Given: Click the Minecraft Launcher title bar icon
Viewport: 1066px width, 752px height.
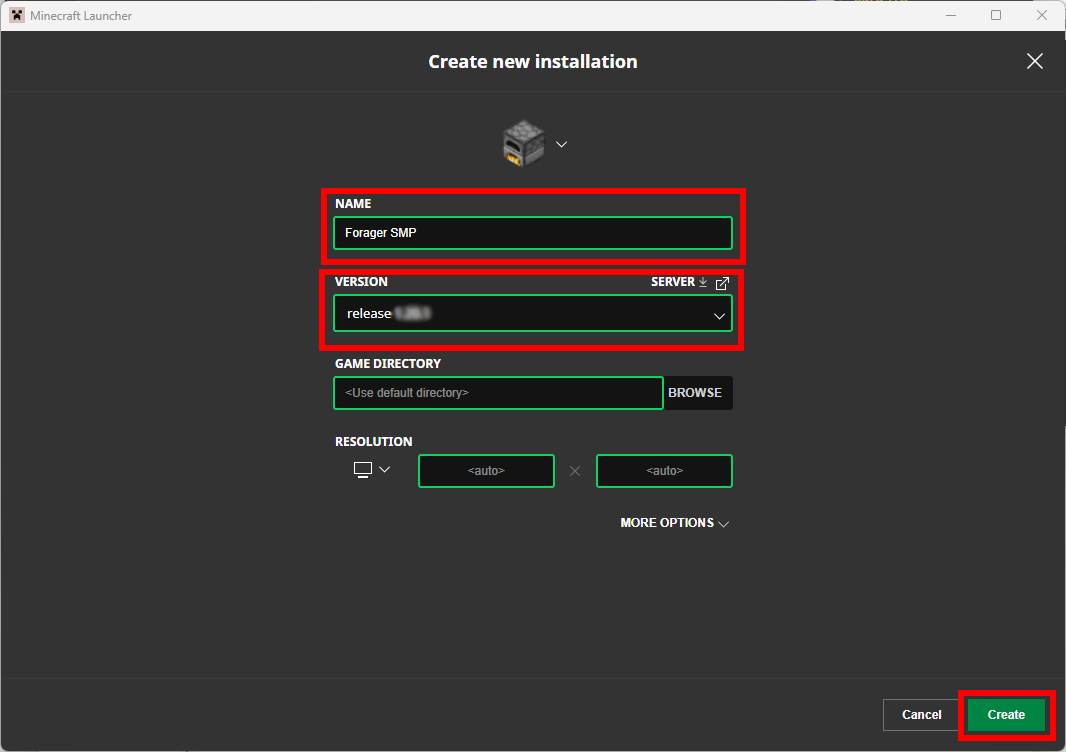Looking at the screenshot, I should coord(17,15).
